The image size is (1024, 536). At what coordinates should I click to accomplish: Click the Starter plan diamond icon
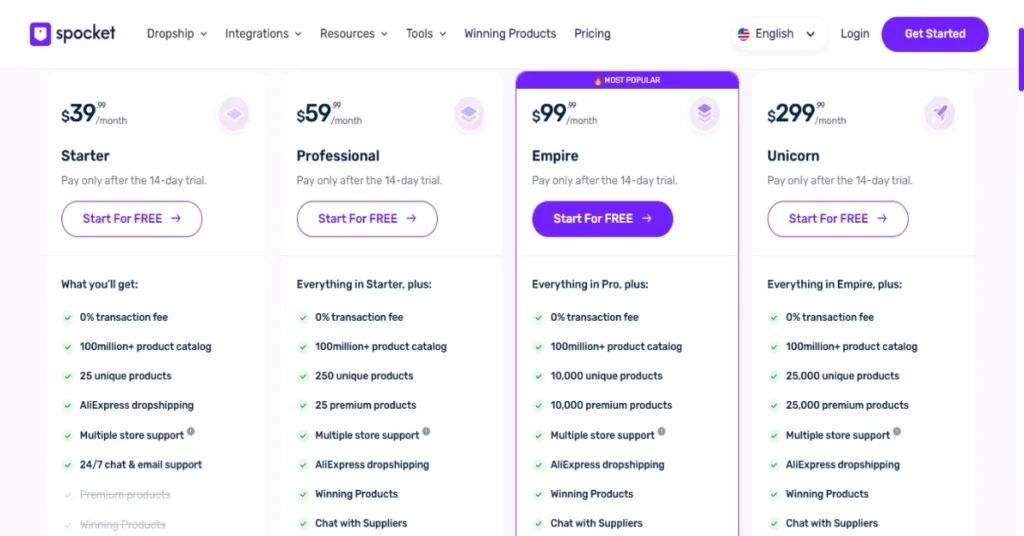(234, 114)
